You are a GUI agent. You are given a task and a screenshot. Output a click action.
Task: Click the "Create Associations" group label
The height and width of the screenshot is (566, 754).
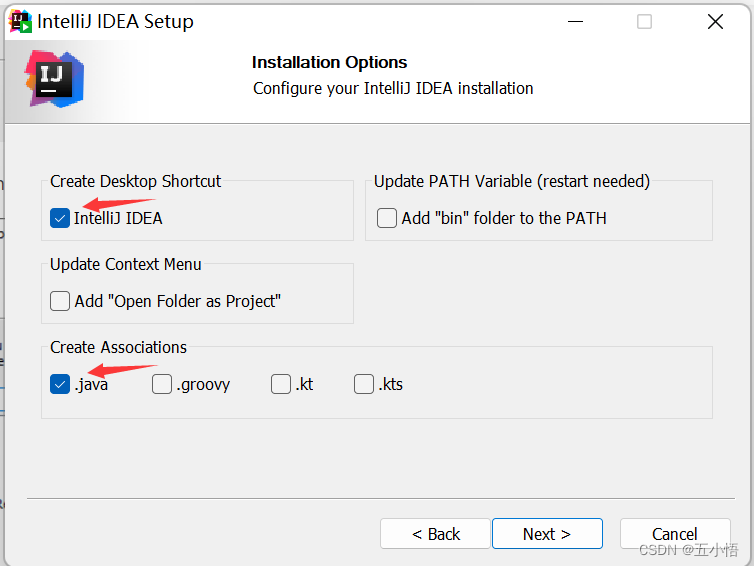pyautogui.click(x=118, y=347)
